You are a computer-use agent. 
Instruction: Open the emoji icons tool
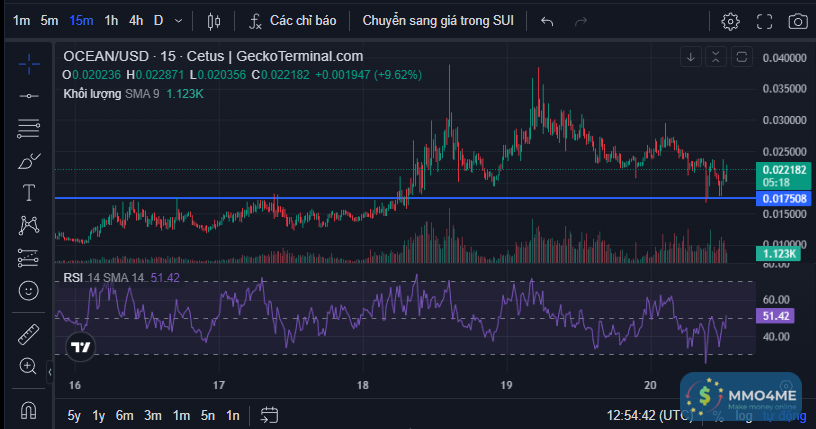(x=29, y=291)
